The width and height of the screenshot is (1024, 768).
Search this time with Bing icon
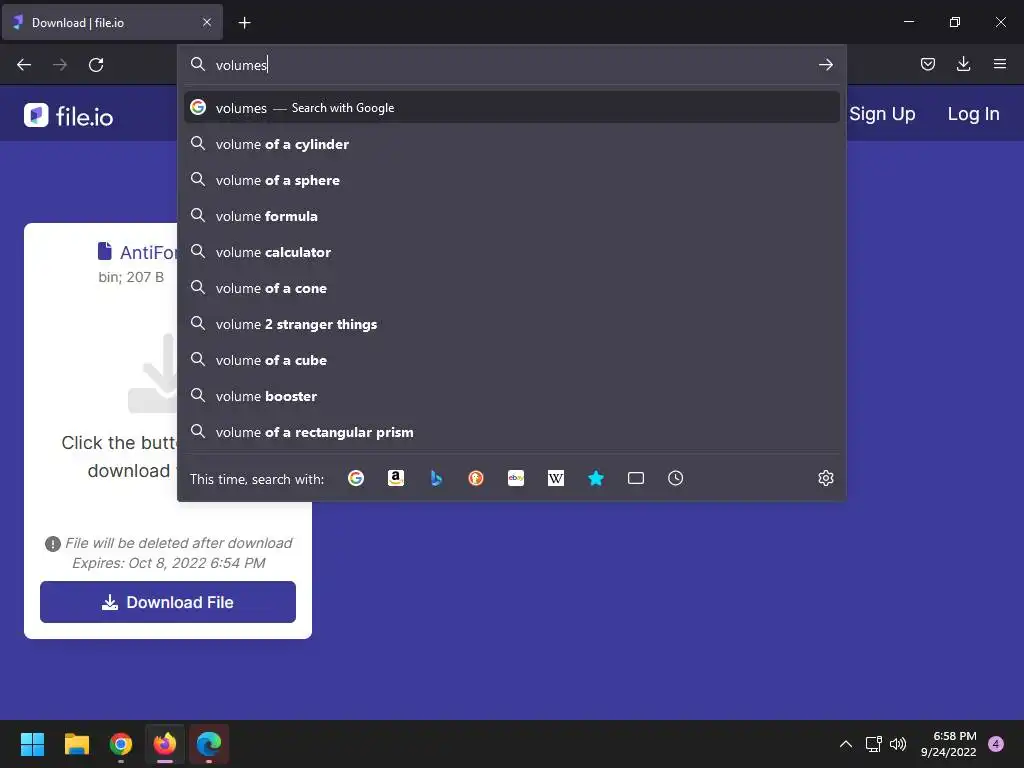tap(436, 478)
